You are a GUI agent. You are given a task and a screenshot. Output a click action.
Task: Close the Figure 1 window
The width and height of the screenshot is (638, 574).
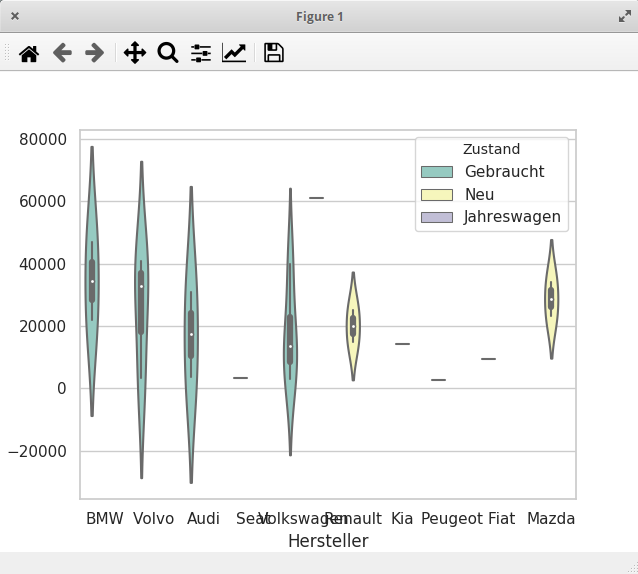15,16
